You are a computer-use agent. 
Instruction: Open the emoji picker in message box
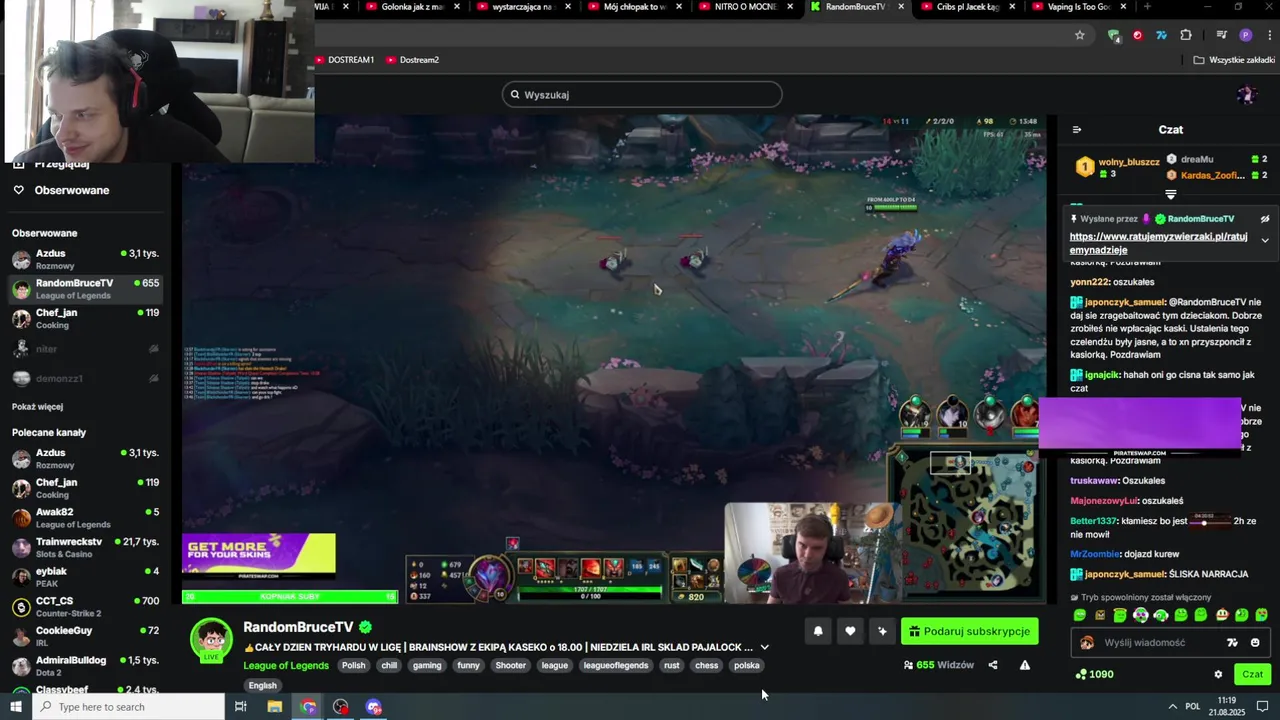click(1255, 643)
